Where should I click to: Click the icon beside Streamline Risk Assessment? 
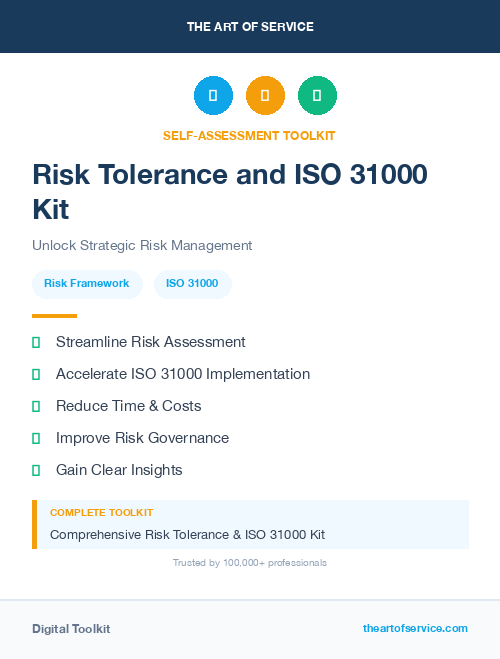pos(36,343)
